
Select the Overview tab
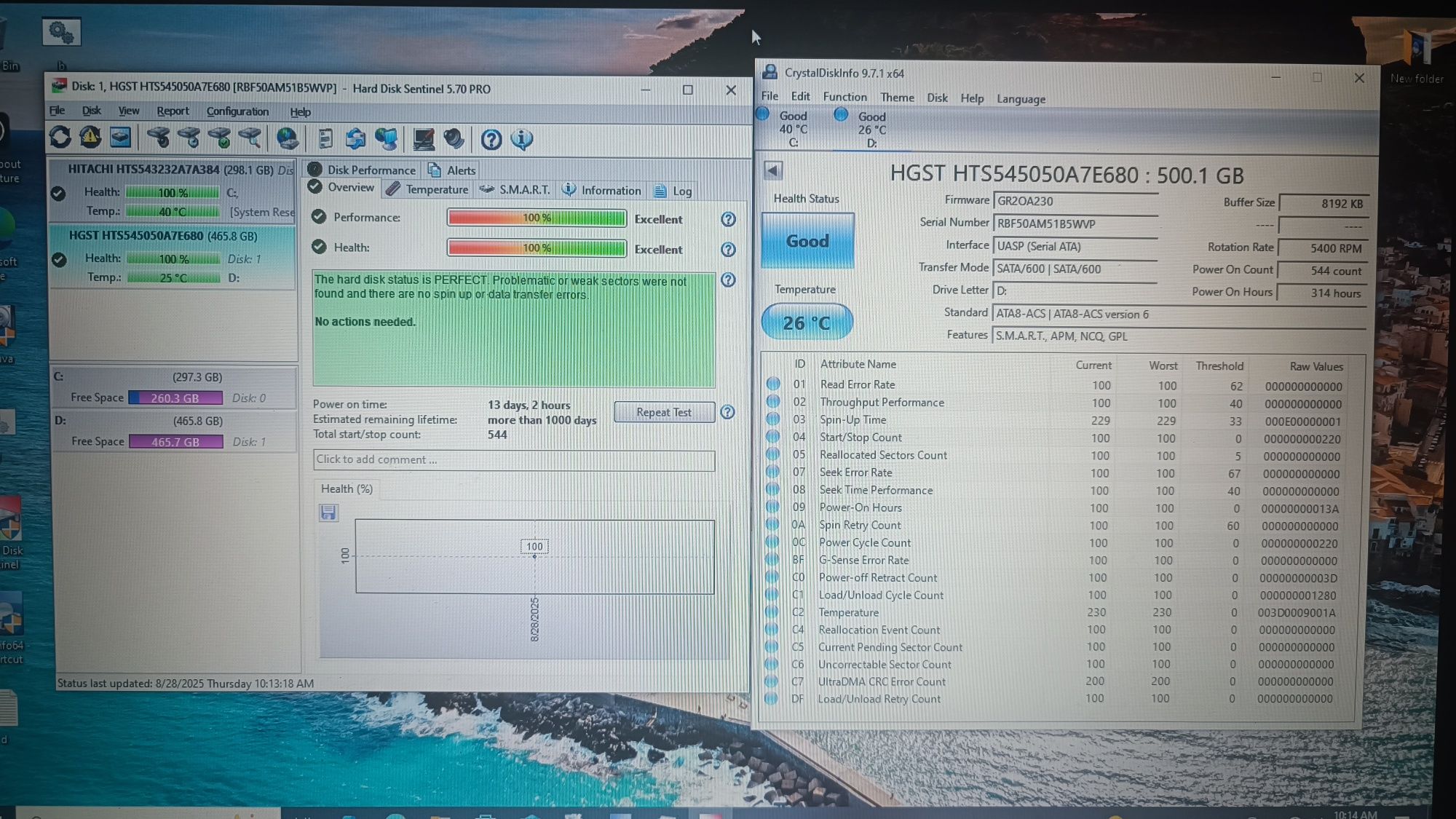(x=341, y=188)
